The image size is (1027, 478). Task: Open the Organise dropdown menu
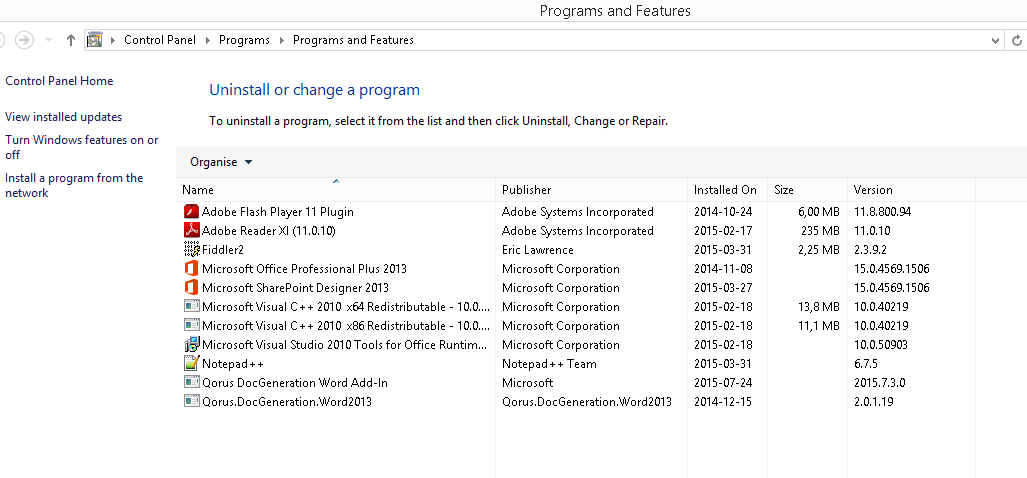(221, 162)
